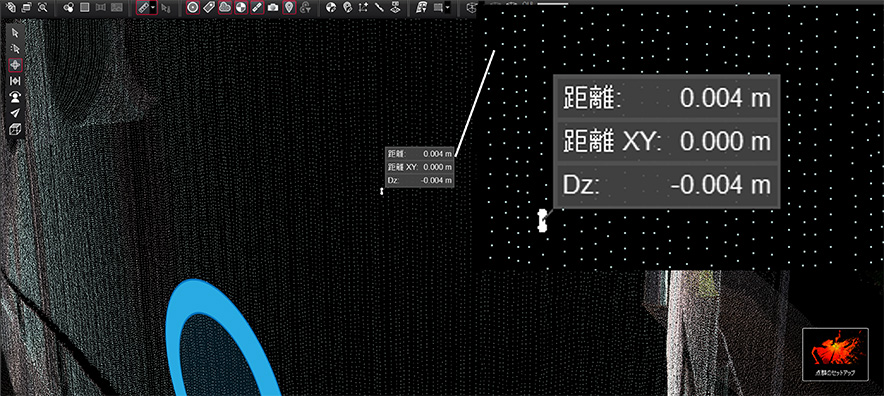Click the camera snapshot icon

[x=273, y=8]
